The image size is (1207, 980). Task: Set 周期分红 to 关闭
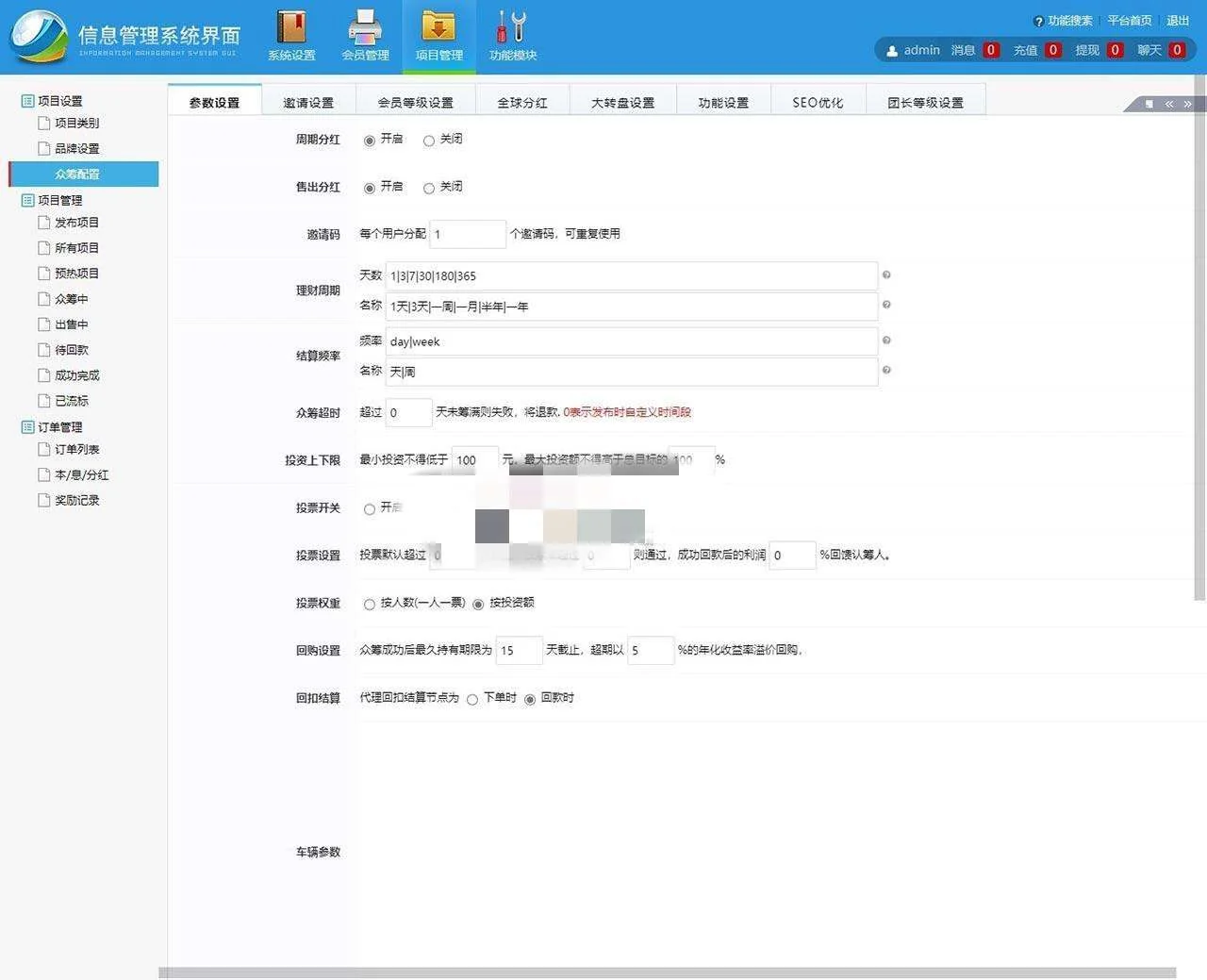(429, 141)
